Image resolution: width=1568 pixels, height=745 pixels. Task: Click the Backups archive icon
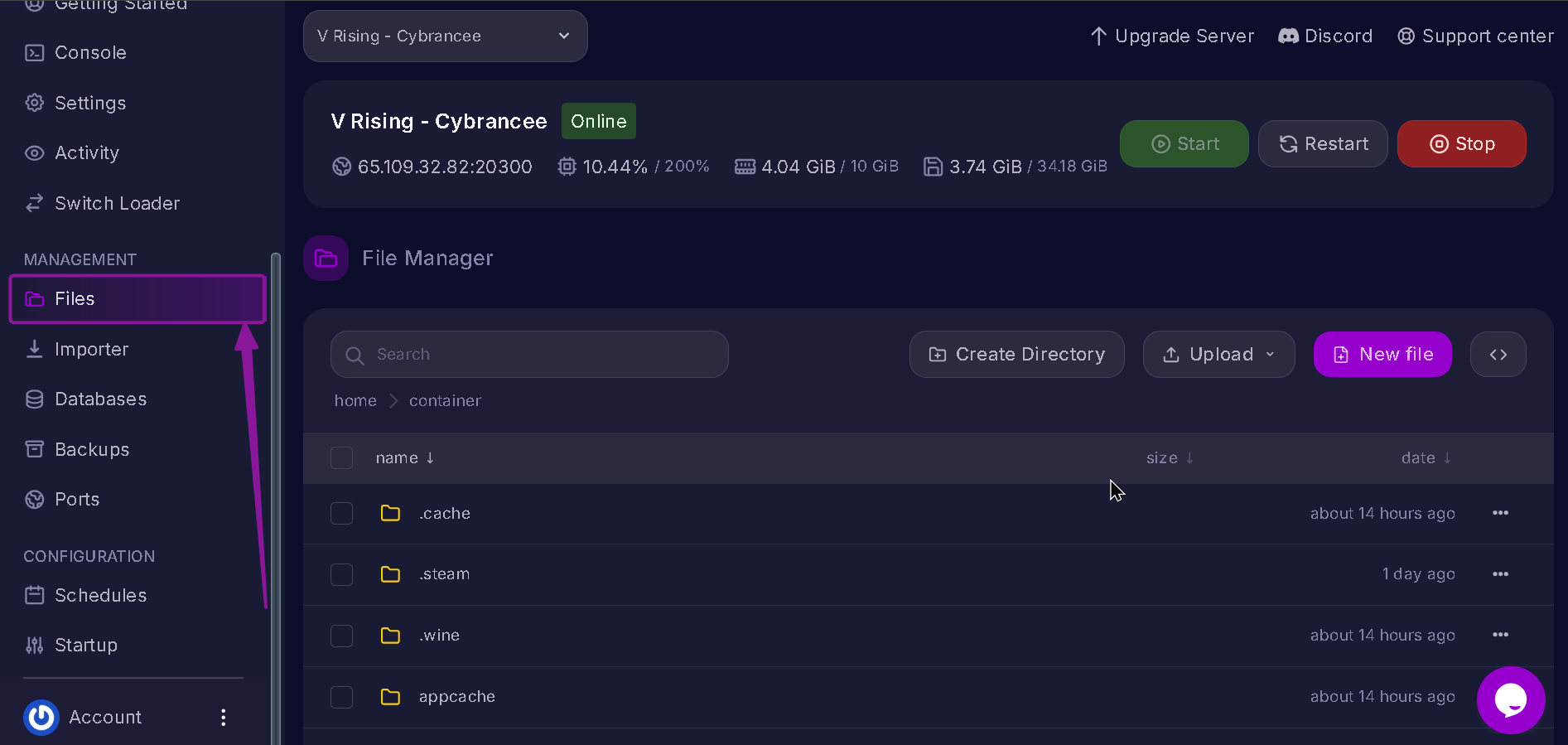35,449
